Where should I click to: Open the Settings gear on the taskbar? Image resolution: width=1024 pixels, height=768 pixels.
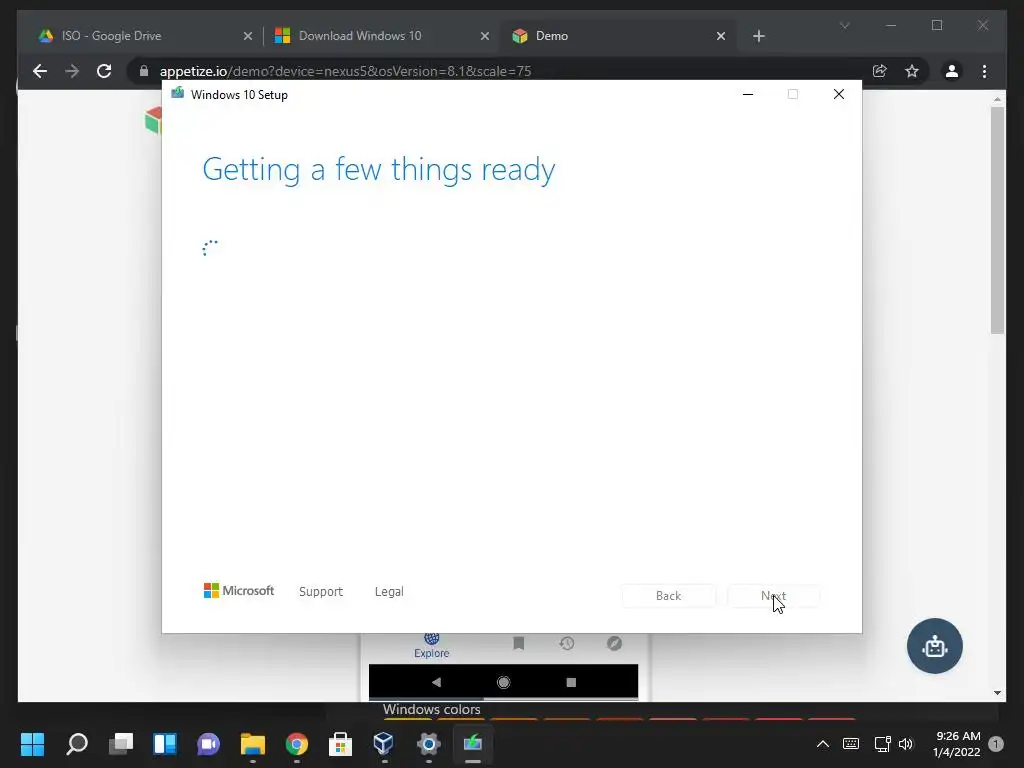pos(428,744)
